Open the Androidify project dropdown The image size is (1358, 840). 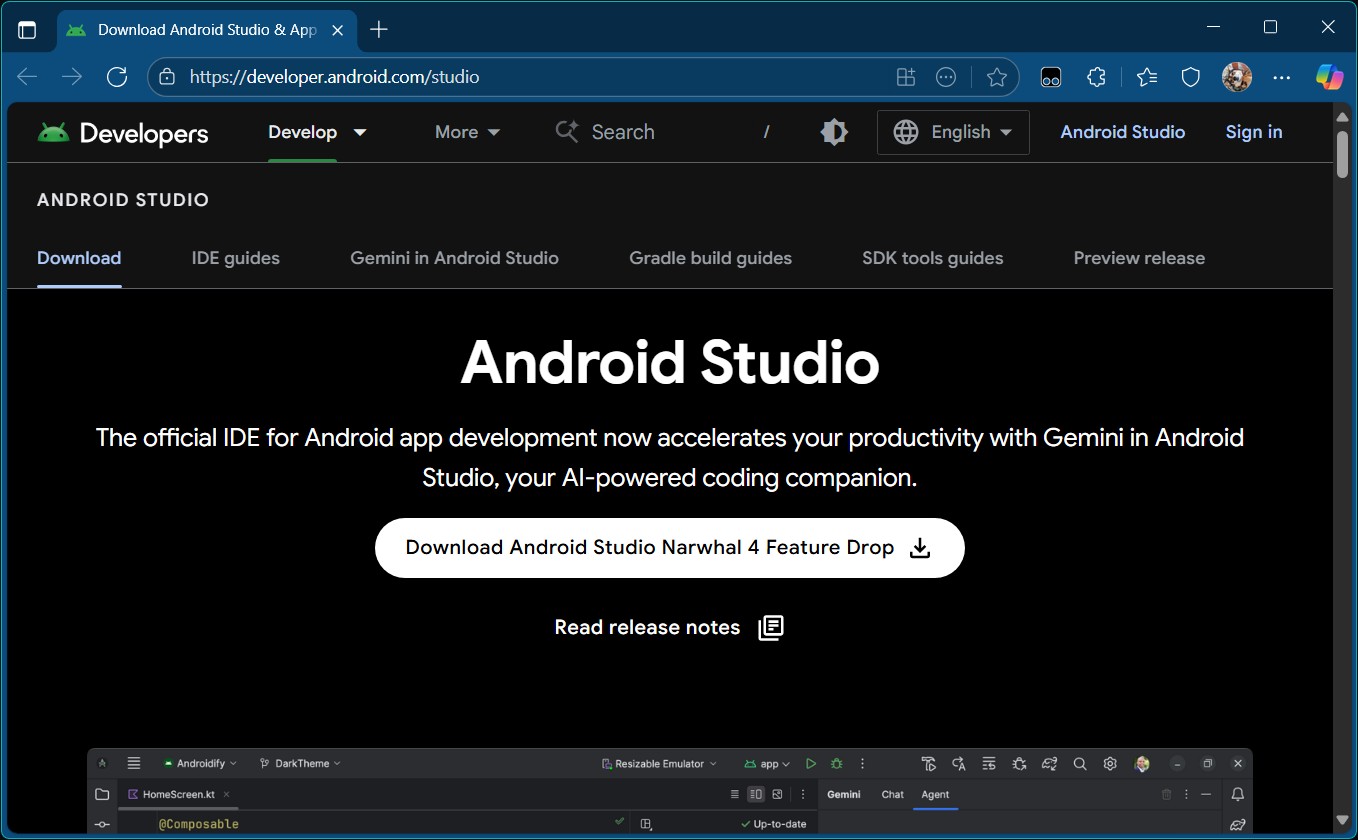point(200,763)
